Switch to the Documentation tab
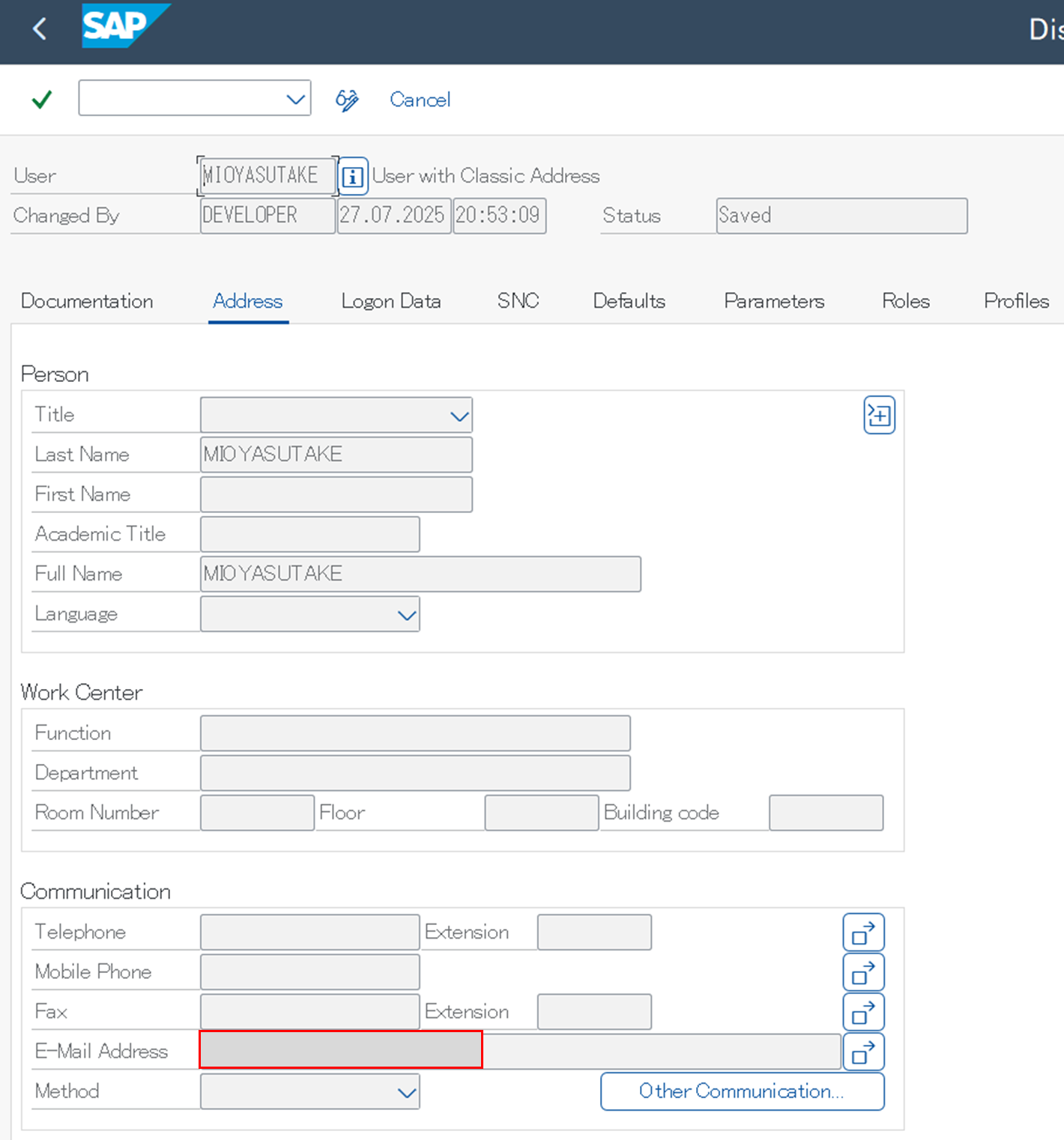Image resolution: width=1064 pixels, height=1140 pixels. (87, 301)
